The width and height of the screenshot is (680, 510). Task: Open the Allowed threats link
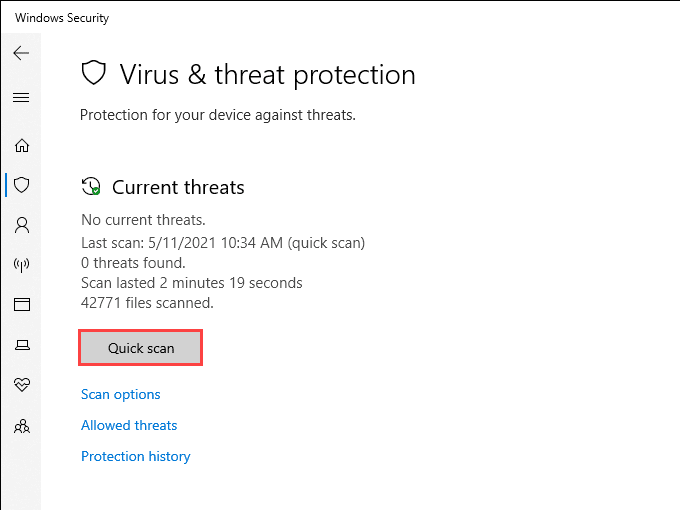click(129, 425)
